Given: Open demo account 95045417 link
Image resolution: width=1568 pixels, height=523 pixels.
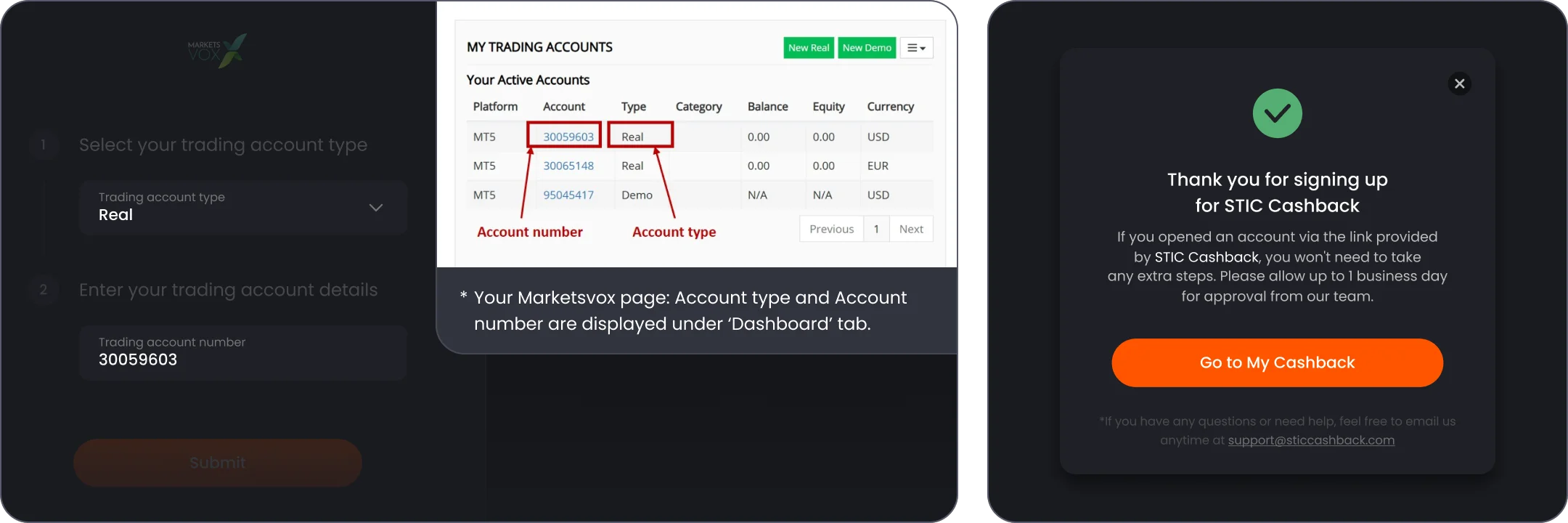Looking at the screenshot, I should coord(568,195).
